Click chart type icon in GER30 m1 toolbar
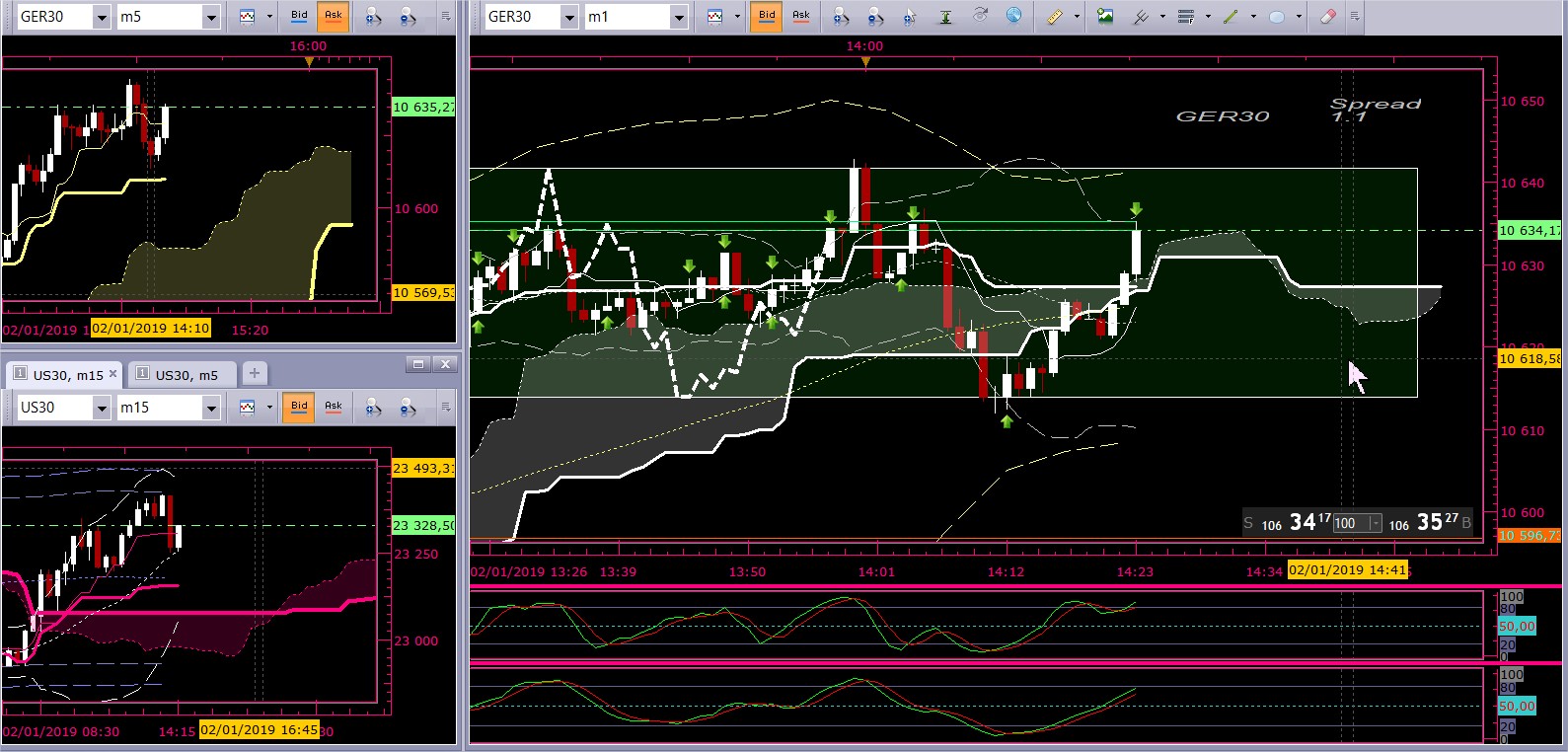This screenshot has height=752, width=1568. click(714, 17)
